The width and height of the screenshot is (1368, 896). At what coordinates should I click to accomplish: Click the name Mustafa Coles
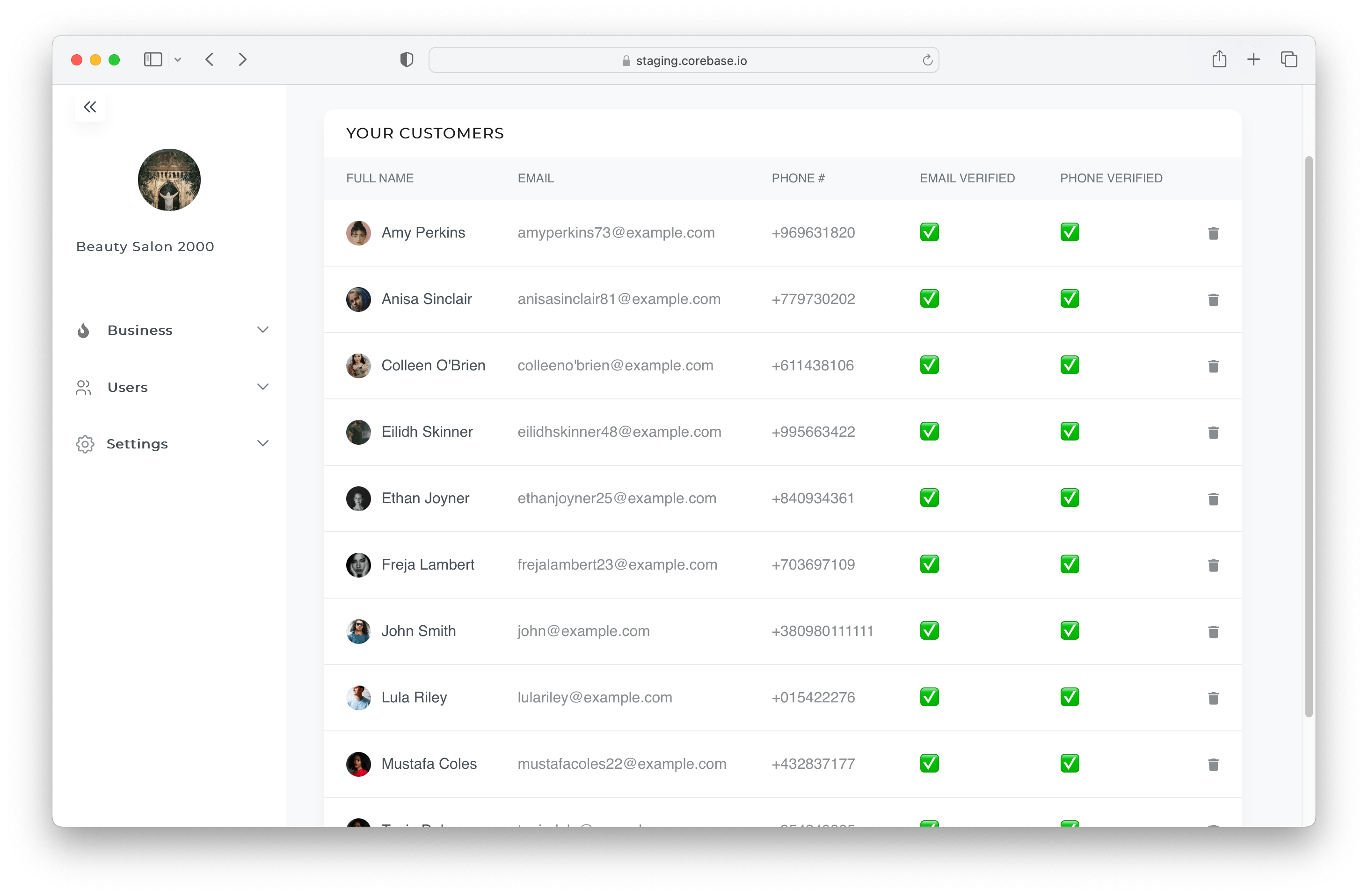point(429,764)
